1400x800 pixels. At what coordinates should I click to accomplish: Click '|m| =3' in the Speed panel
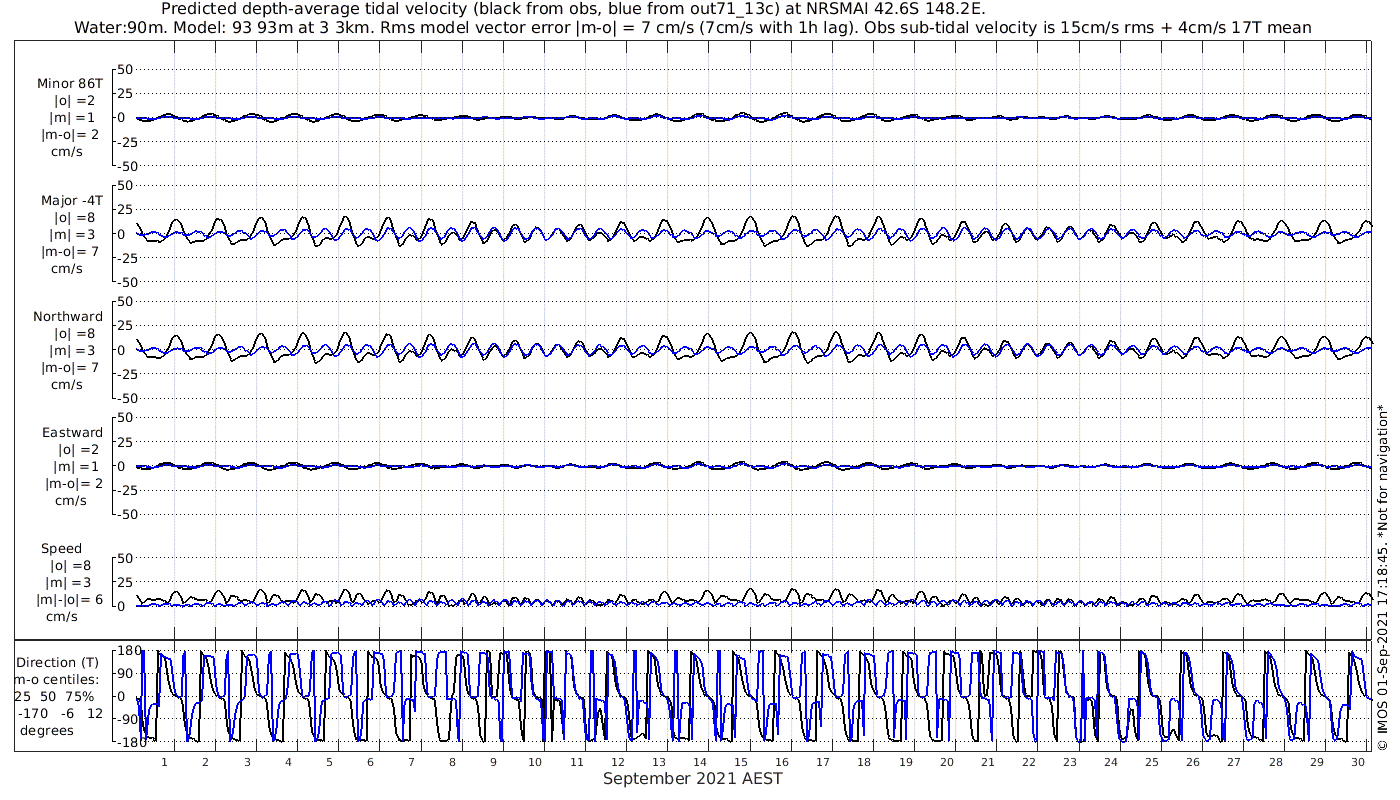pos(71,583)
